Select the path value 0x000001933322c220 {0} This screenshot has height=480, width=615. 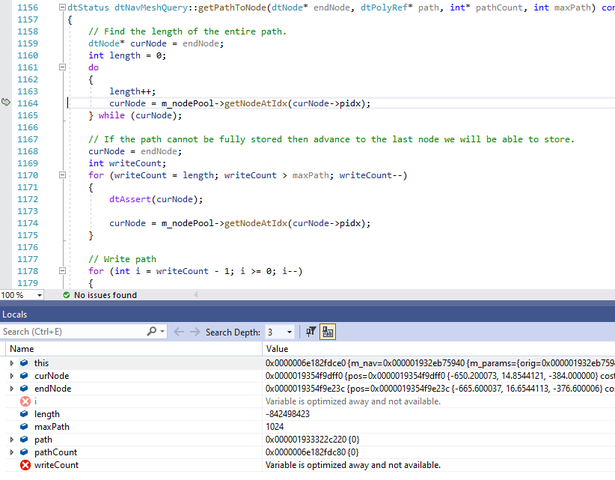click(312, 440)
